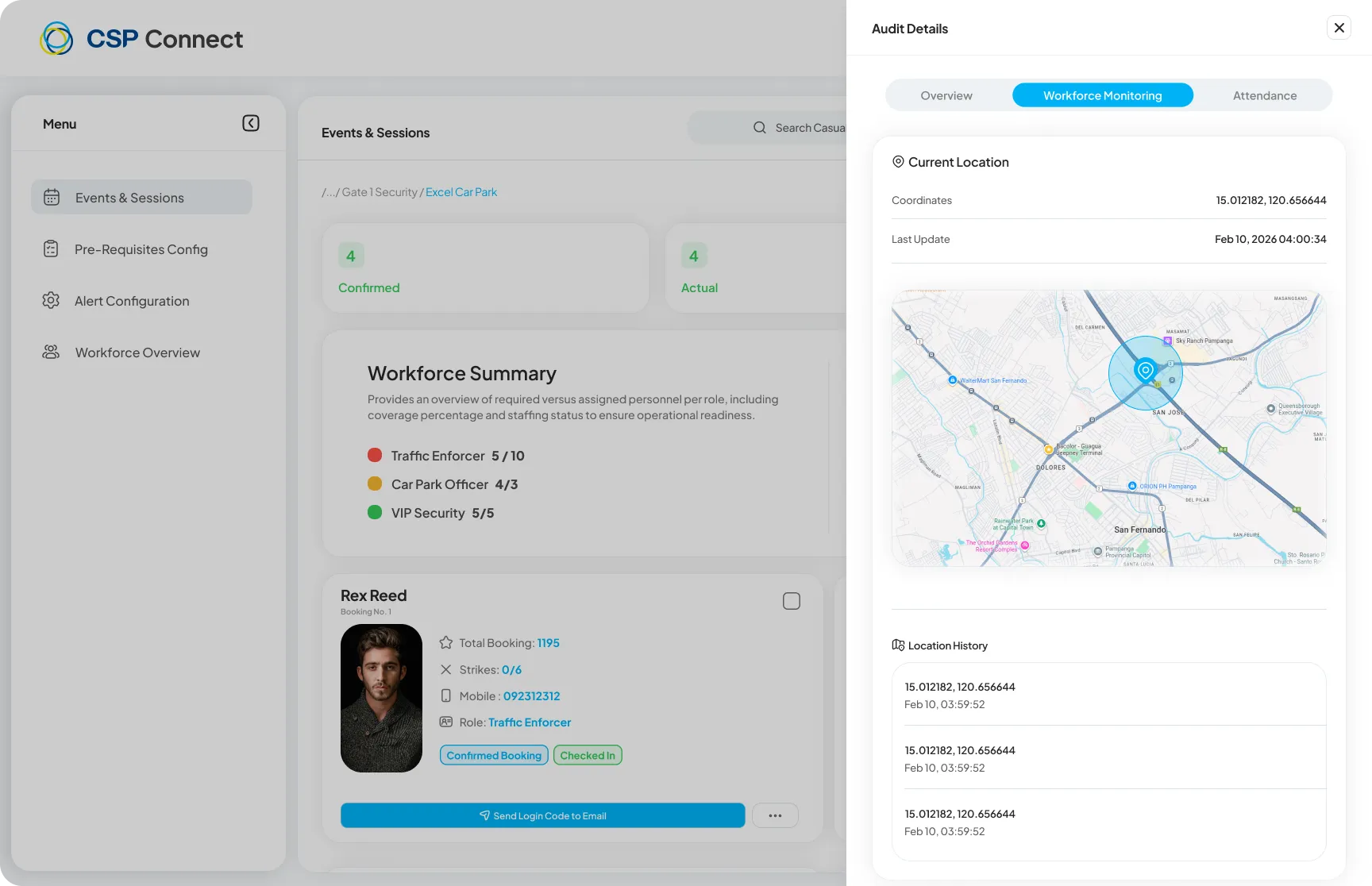Open the three-dot more options button
Image resolution: width=1372 pixels, height=886 pixels.
click(x=775, y=815)
